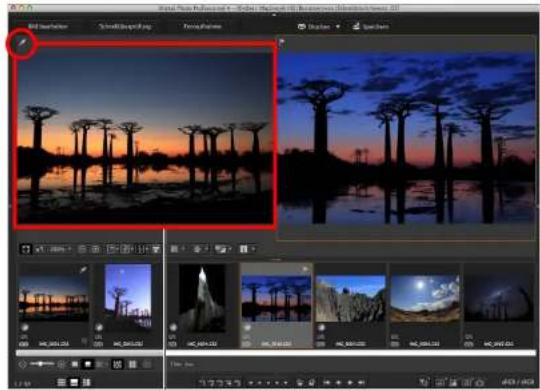Click the stamp tool icon in bottom bar
Screen dimensions: 540x390
(453, 382)
